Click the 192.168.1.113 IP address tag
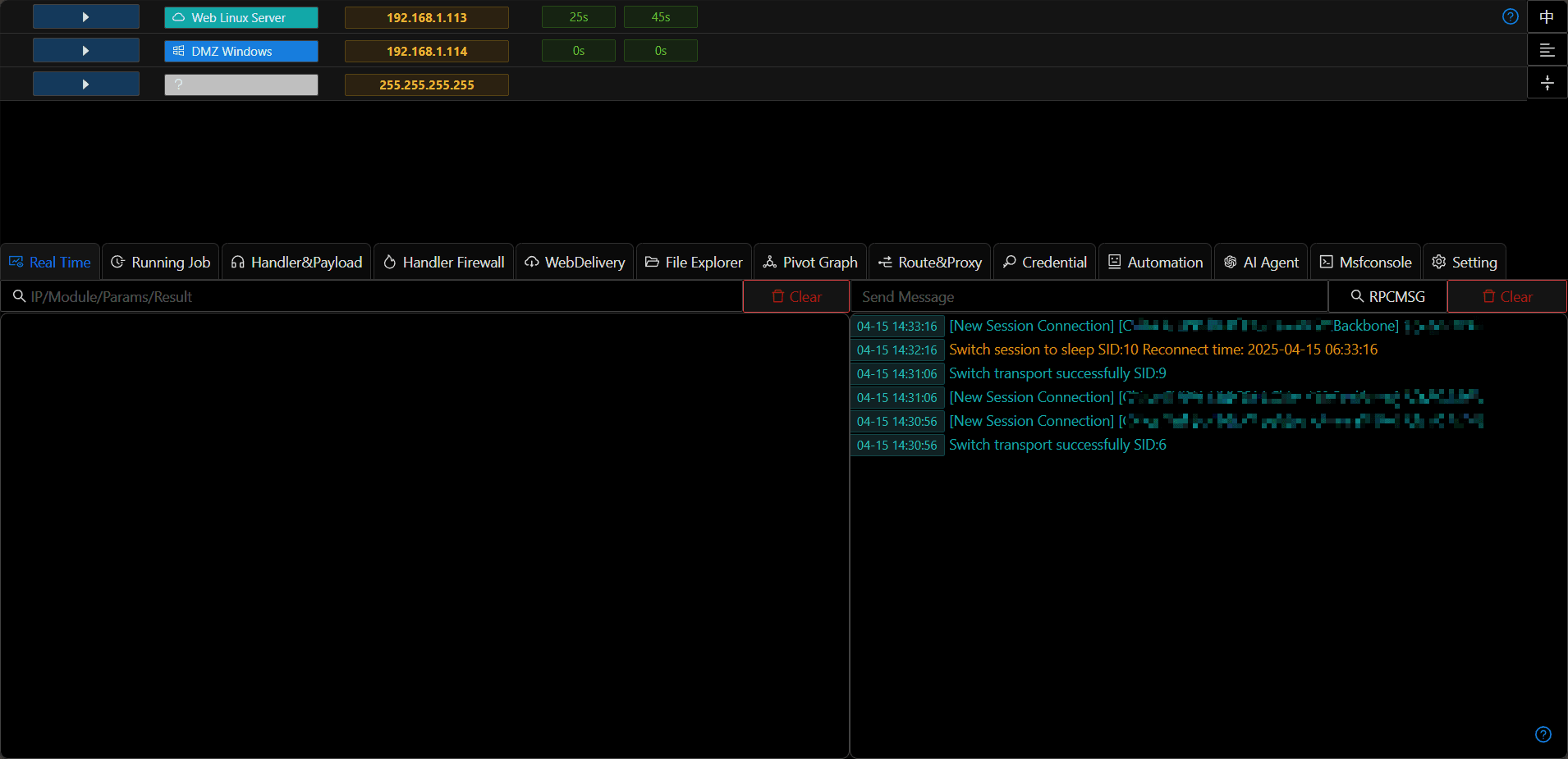1568x759 pixels. 427,17
